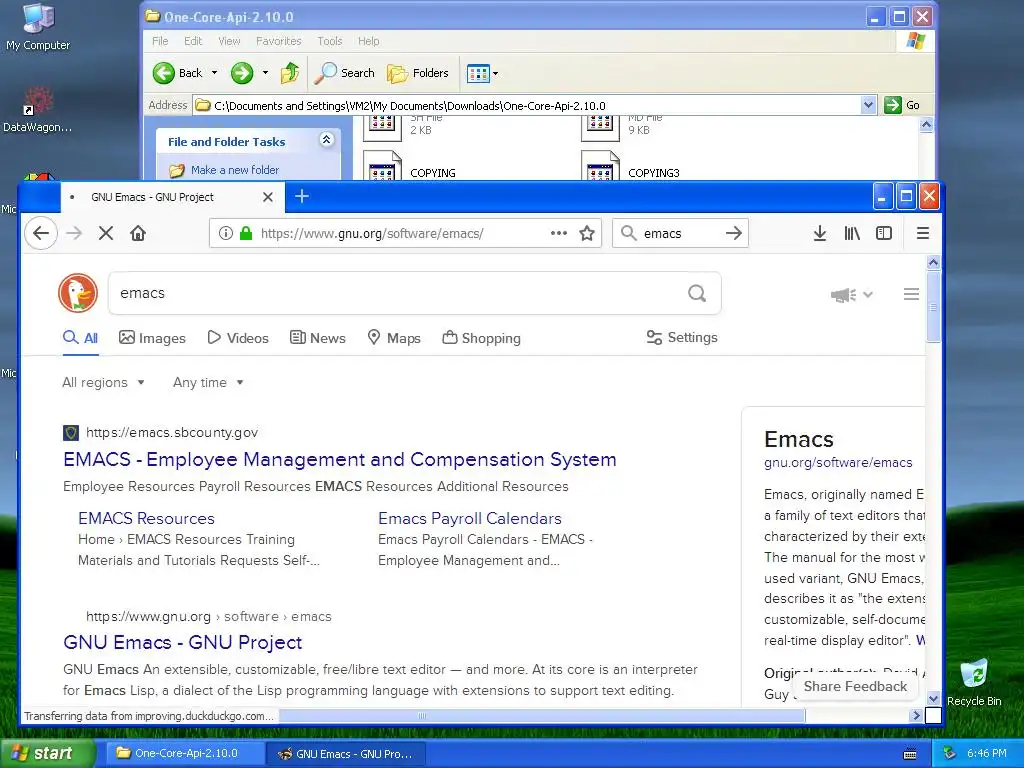Image resolution: width=1024 pixels, height=768 pixels.
Task: Open Forward history dropdown arrow in Explorer
Action: pyautogui.click(x=265, y=73)
